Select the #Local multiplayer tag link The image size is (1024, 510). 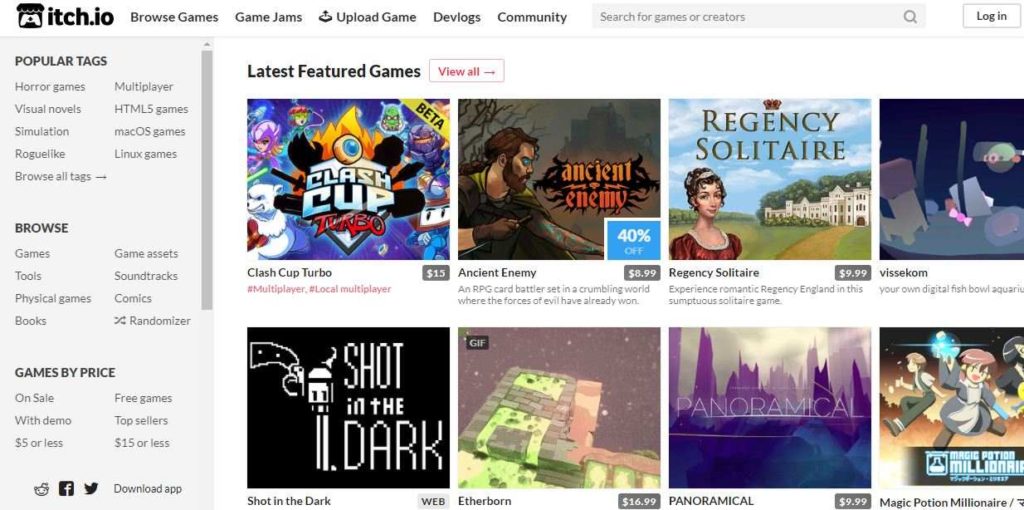350,289
